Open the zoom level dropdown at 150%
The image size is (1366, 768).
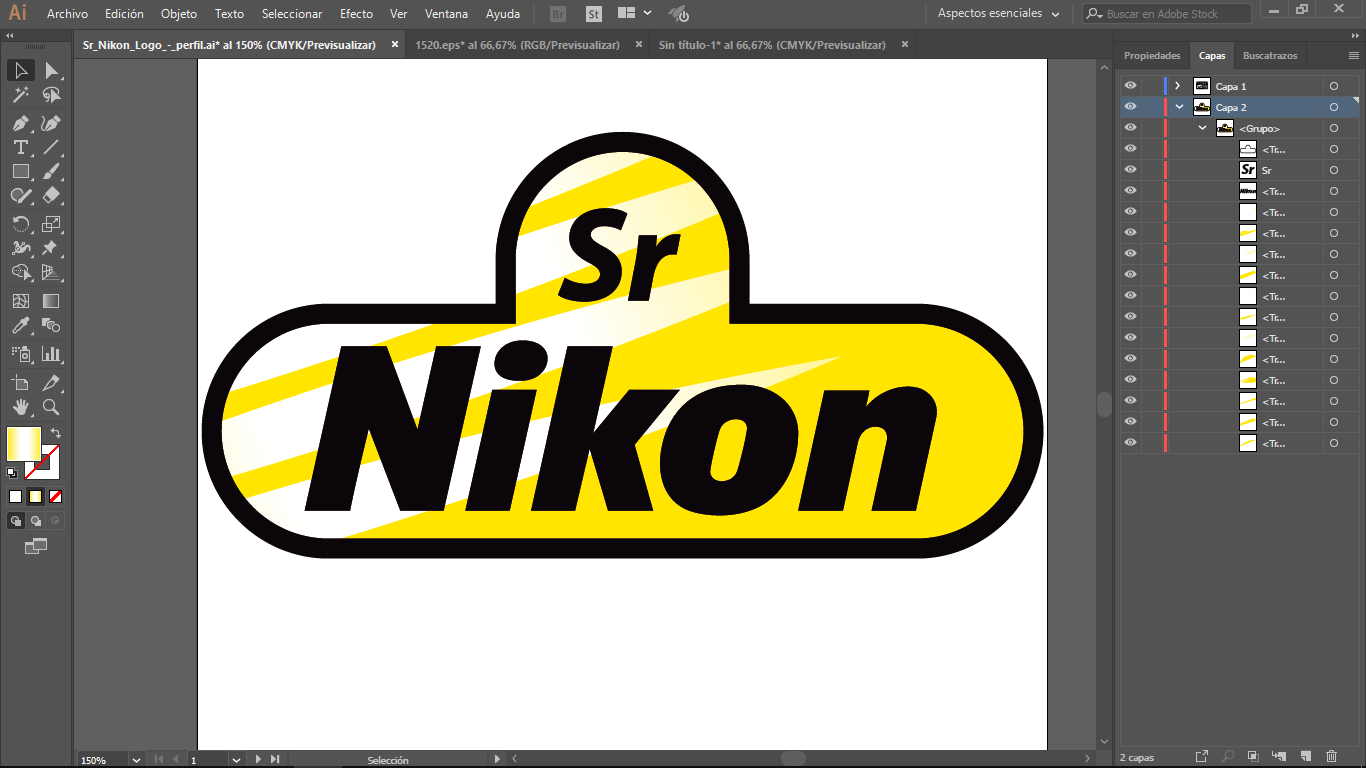(x=136, y=760)
